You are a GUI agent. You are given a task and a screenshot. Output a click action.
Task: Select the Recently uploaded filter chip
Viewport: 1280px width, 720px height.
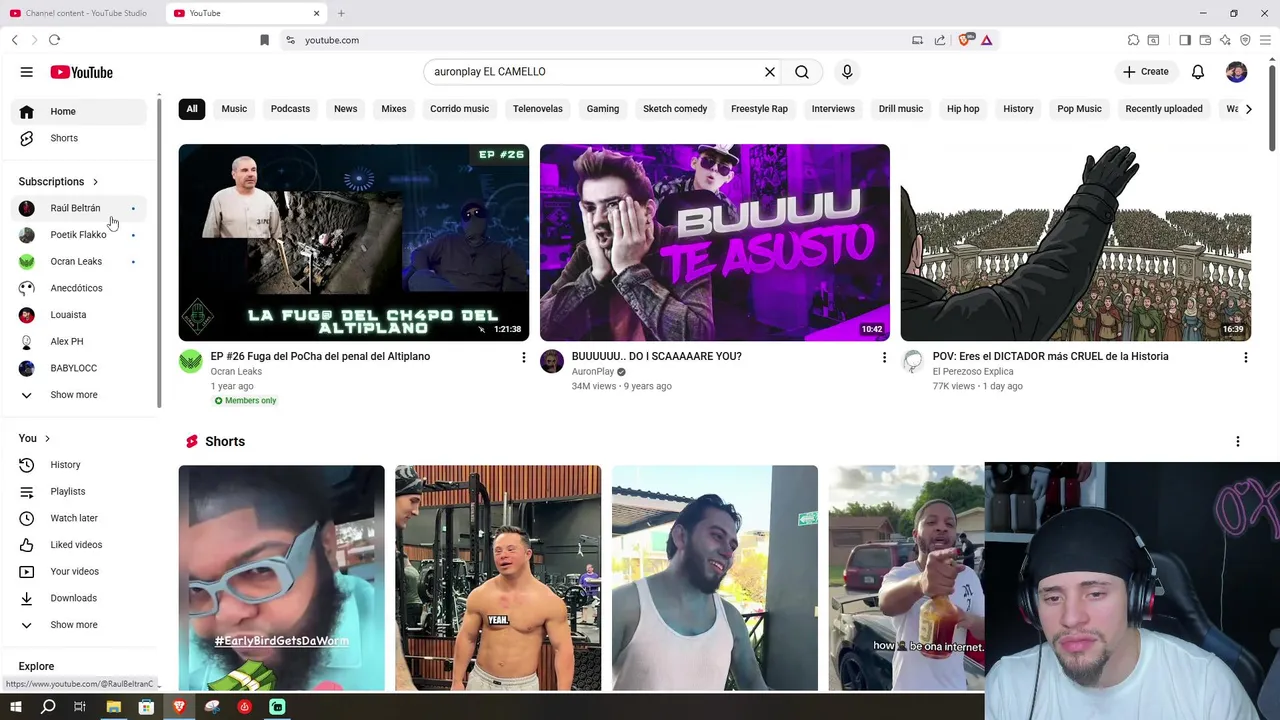click(1164, 109)
